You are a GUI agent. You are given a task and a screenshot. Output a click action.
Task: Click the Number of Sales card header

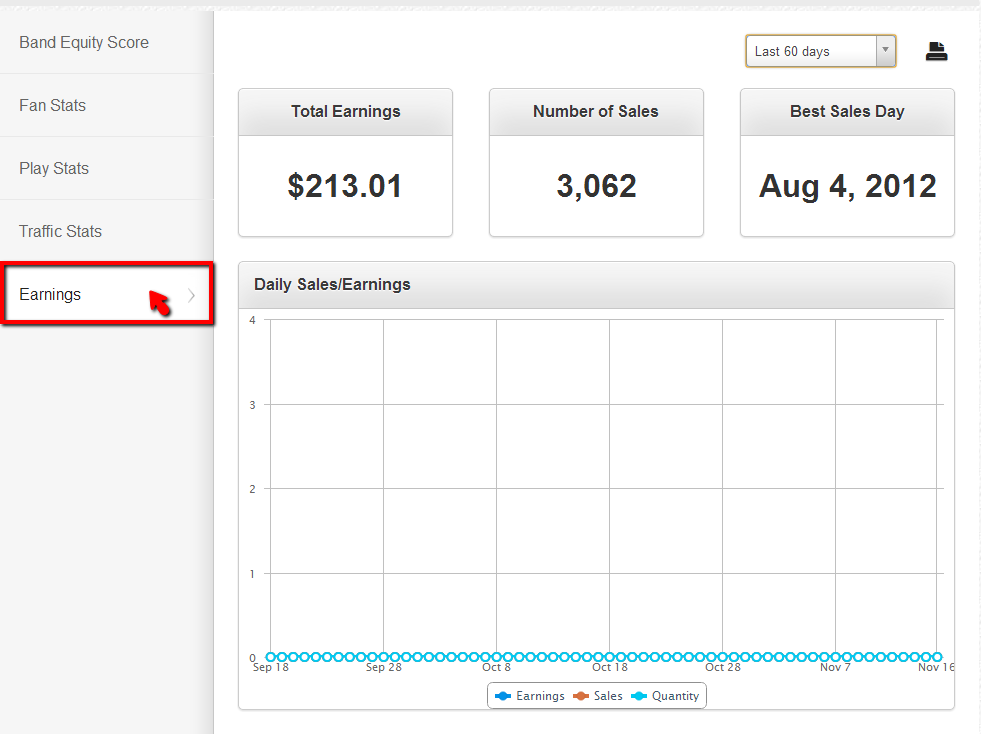tap(596, 112)
